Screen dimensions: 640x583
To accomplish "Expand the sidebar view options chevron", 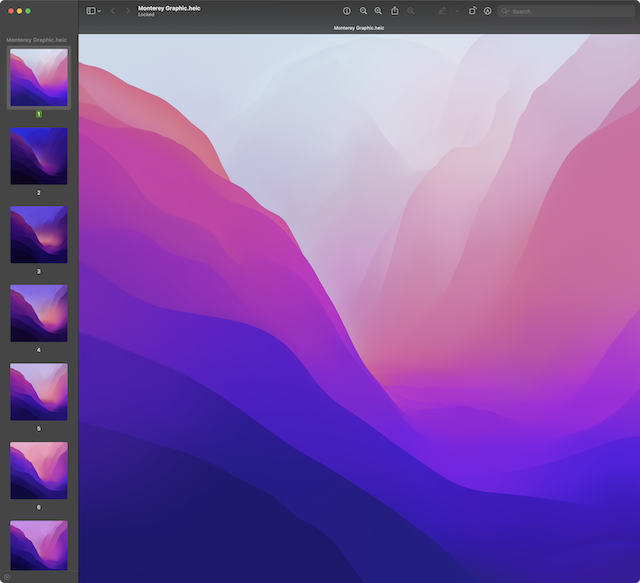I will point(99,11).
